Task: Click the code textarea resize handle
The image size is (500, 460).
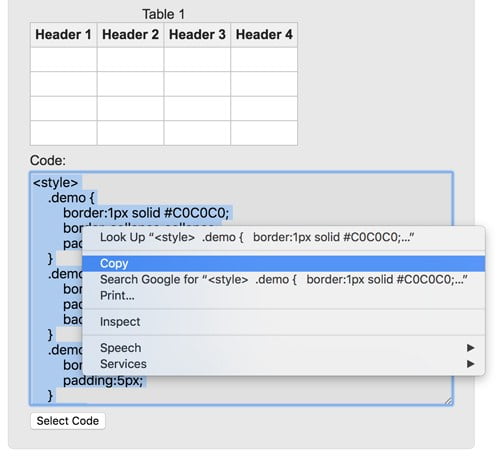Action: click(448, 401)
